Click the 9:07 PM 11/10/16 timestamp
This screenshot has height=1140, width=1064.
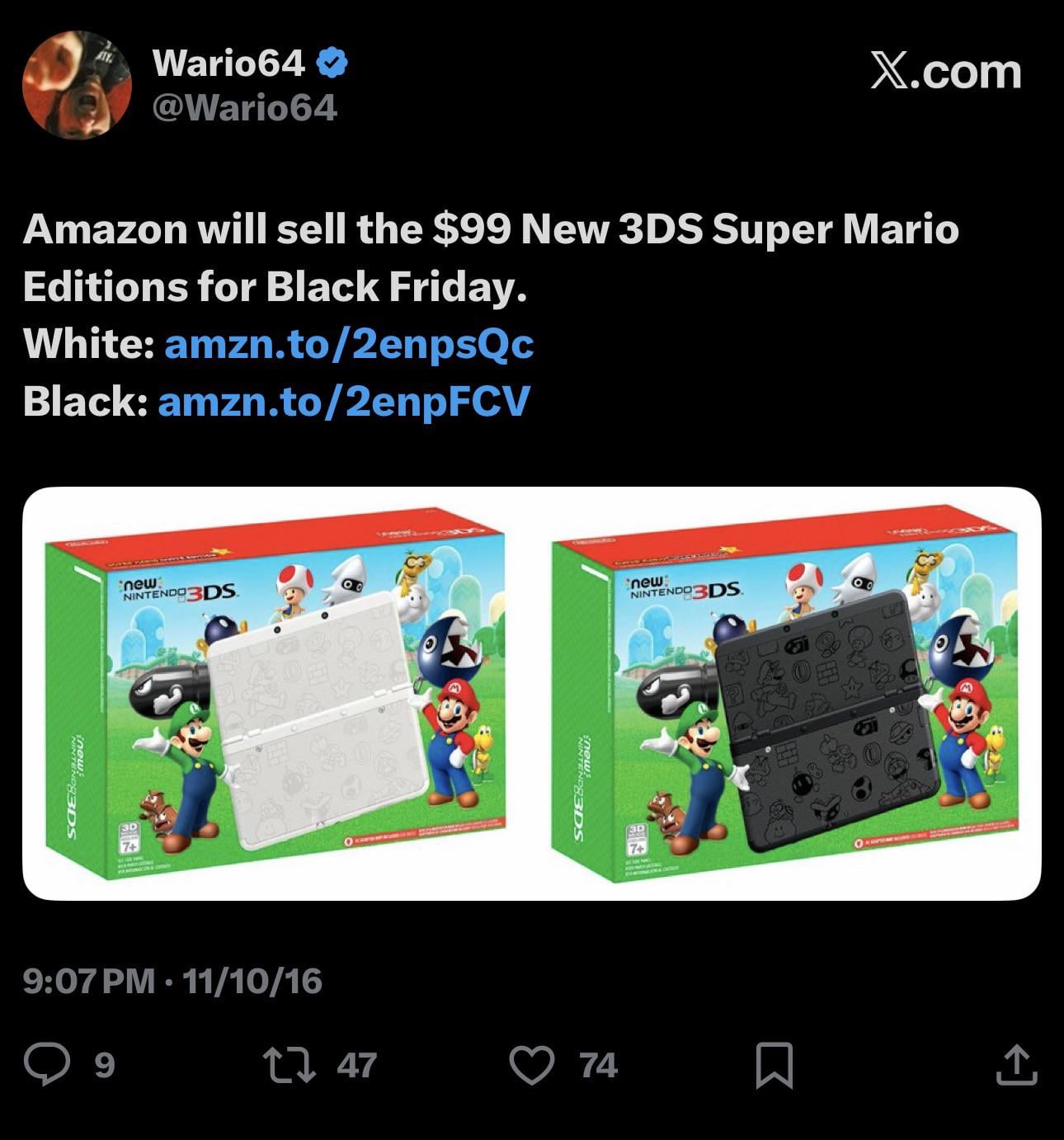[x=172, y=981]
